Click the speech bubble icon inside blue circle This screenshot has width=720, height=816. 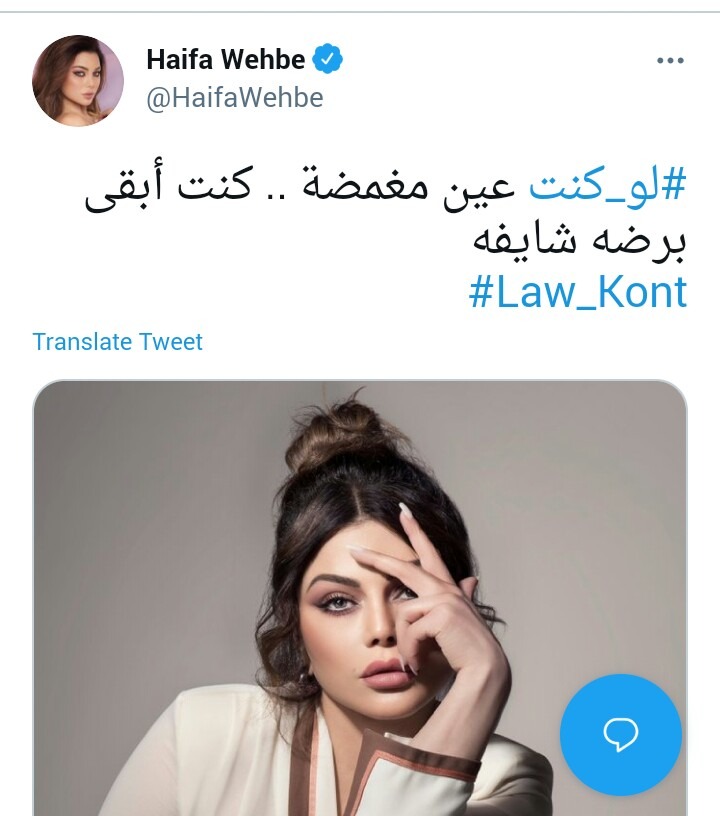621,734
